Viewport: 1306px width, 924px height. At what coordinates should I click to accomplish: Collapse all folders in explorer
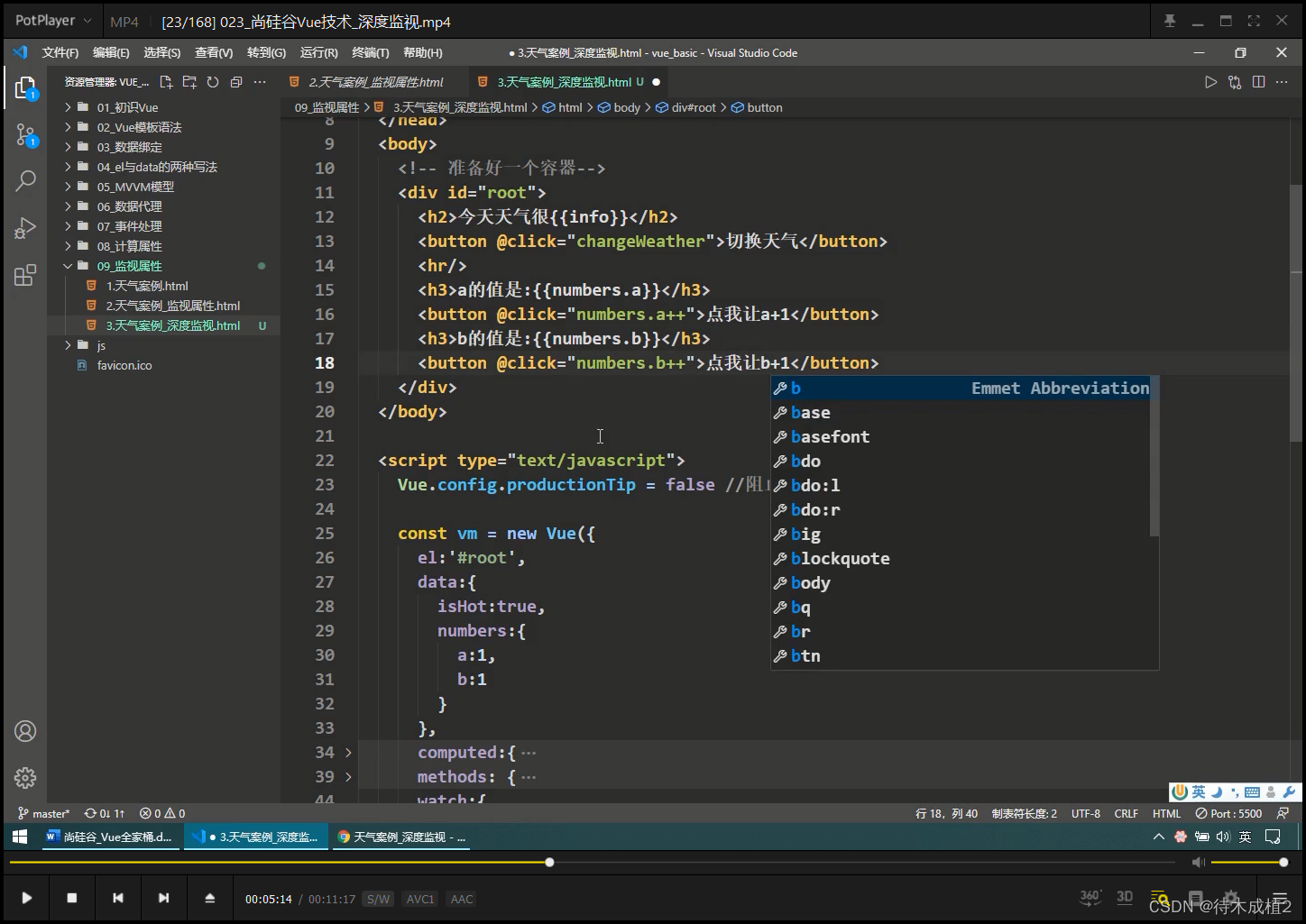coord(236,82)
